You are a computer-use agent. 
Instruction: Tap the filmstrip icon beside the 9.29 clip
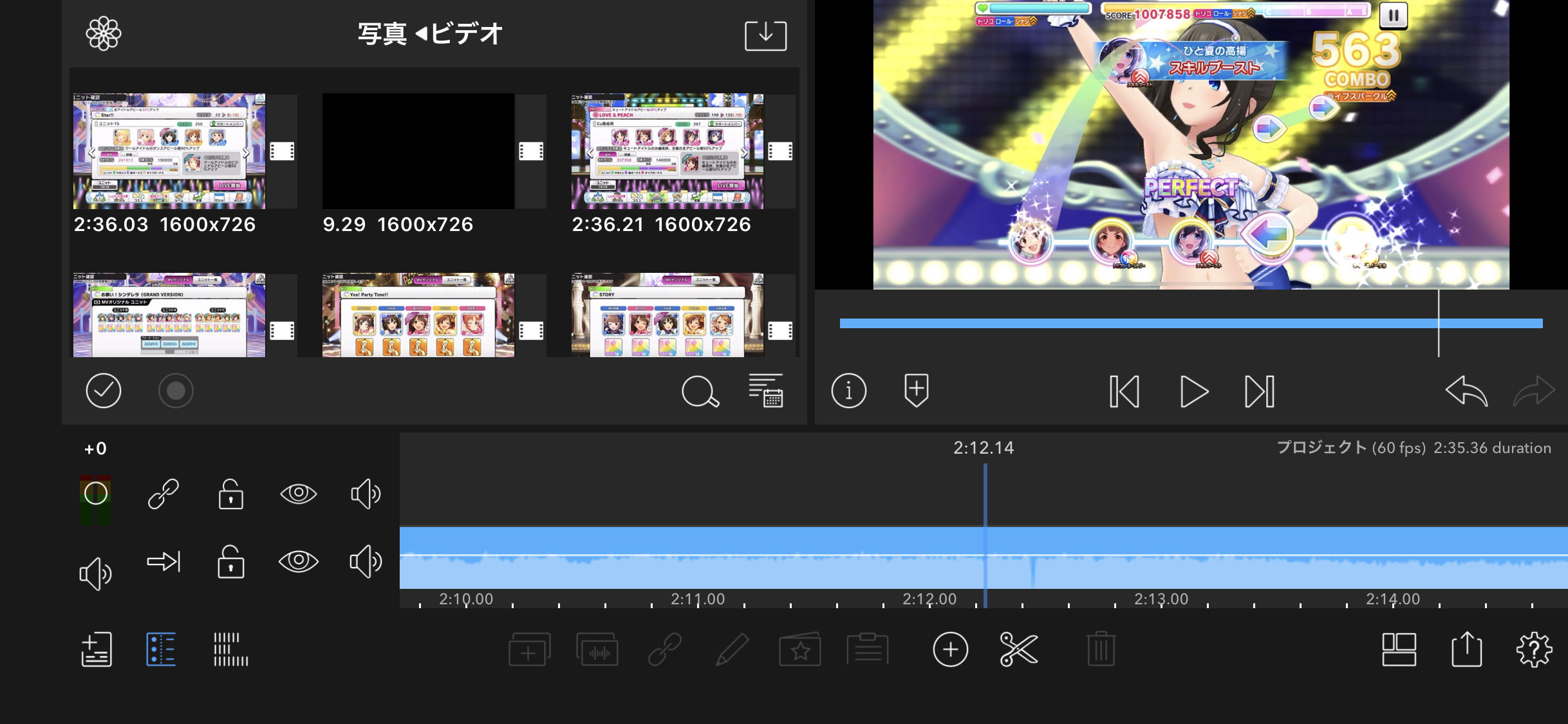click(x=531, y=151)
